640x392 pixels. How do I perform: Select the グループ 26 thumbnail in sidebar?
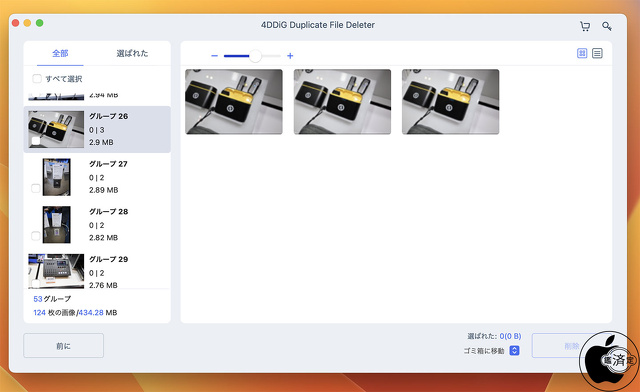56,129
